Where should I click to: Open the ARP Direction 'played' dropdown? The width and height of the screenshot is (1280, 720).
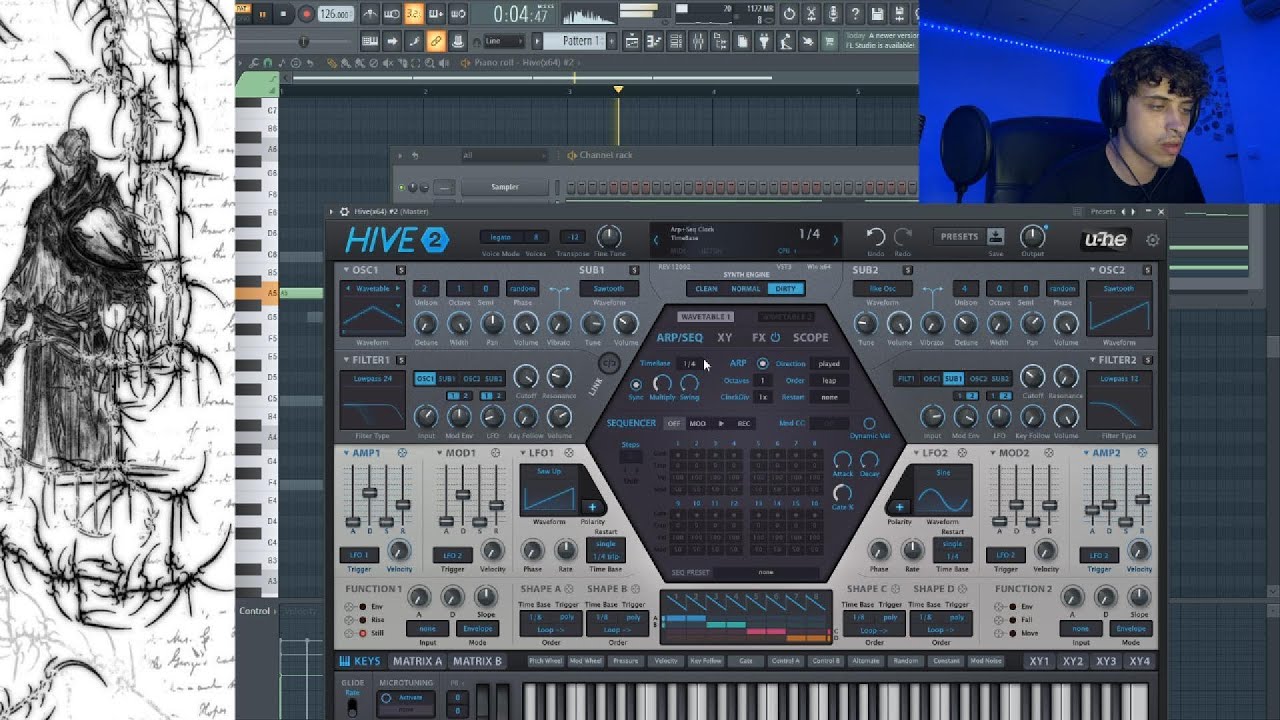coord(829,364)
